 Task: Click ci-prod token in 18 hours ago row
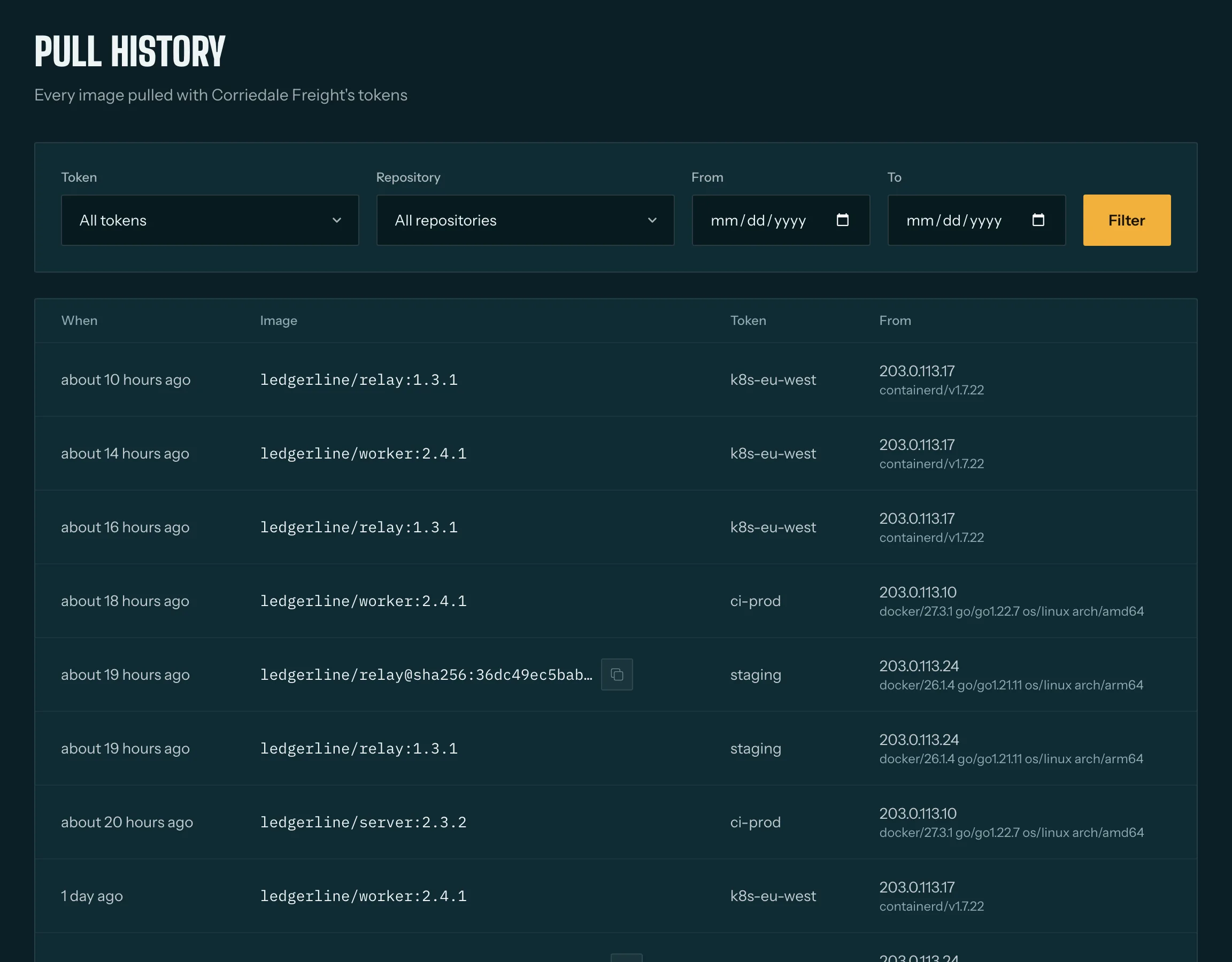[756, 601]
